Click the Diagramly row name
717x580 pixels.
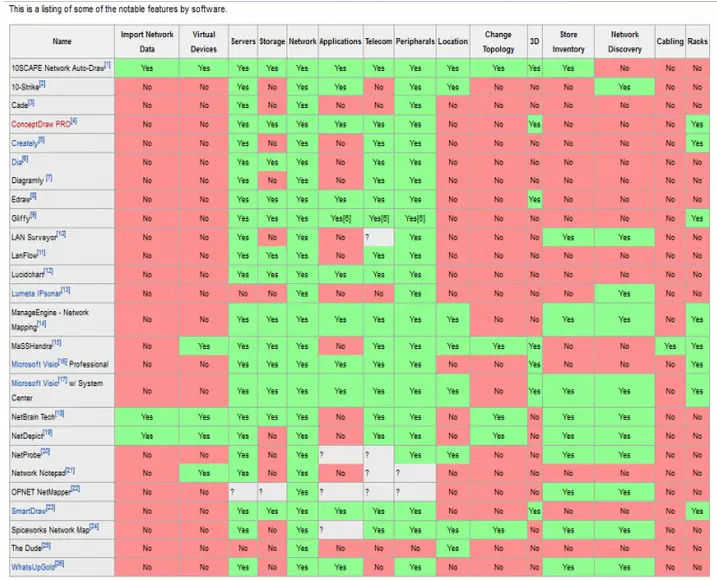(x=27, y=181)
